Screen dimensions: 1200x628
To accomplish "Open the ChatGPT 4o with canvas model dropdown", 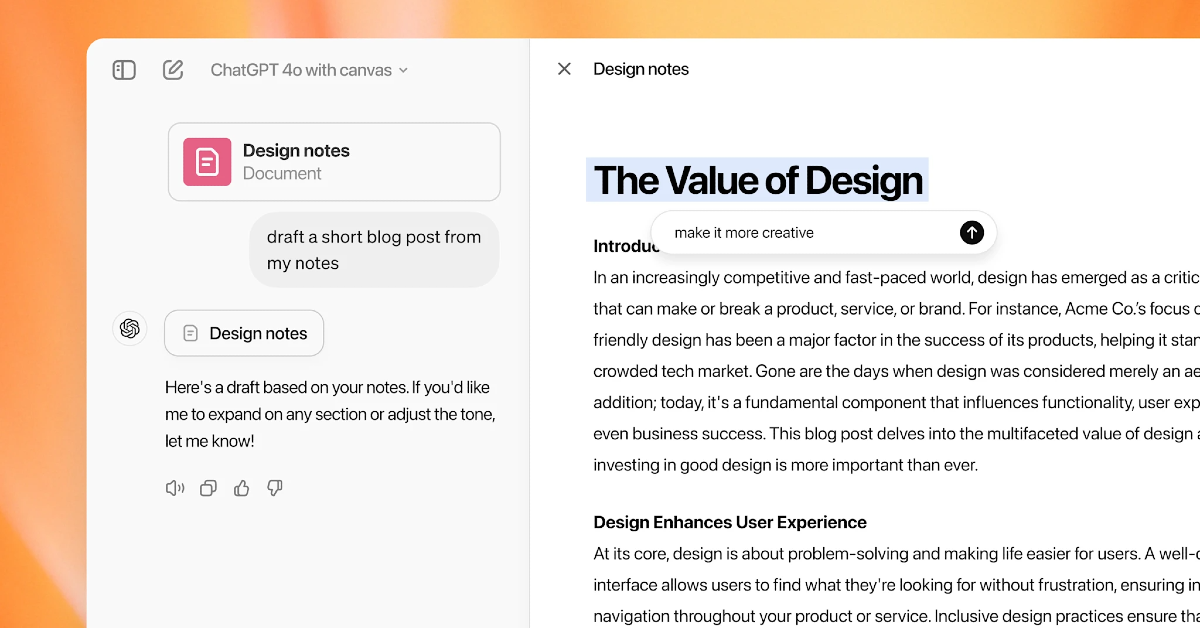I will 309,70.
